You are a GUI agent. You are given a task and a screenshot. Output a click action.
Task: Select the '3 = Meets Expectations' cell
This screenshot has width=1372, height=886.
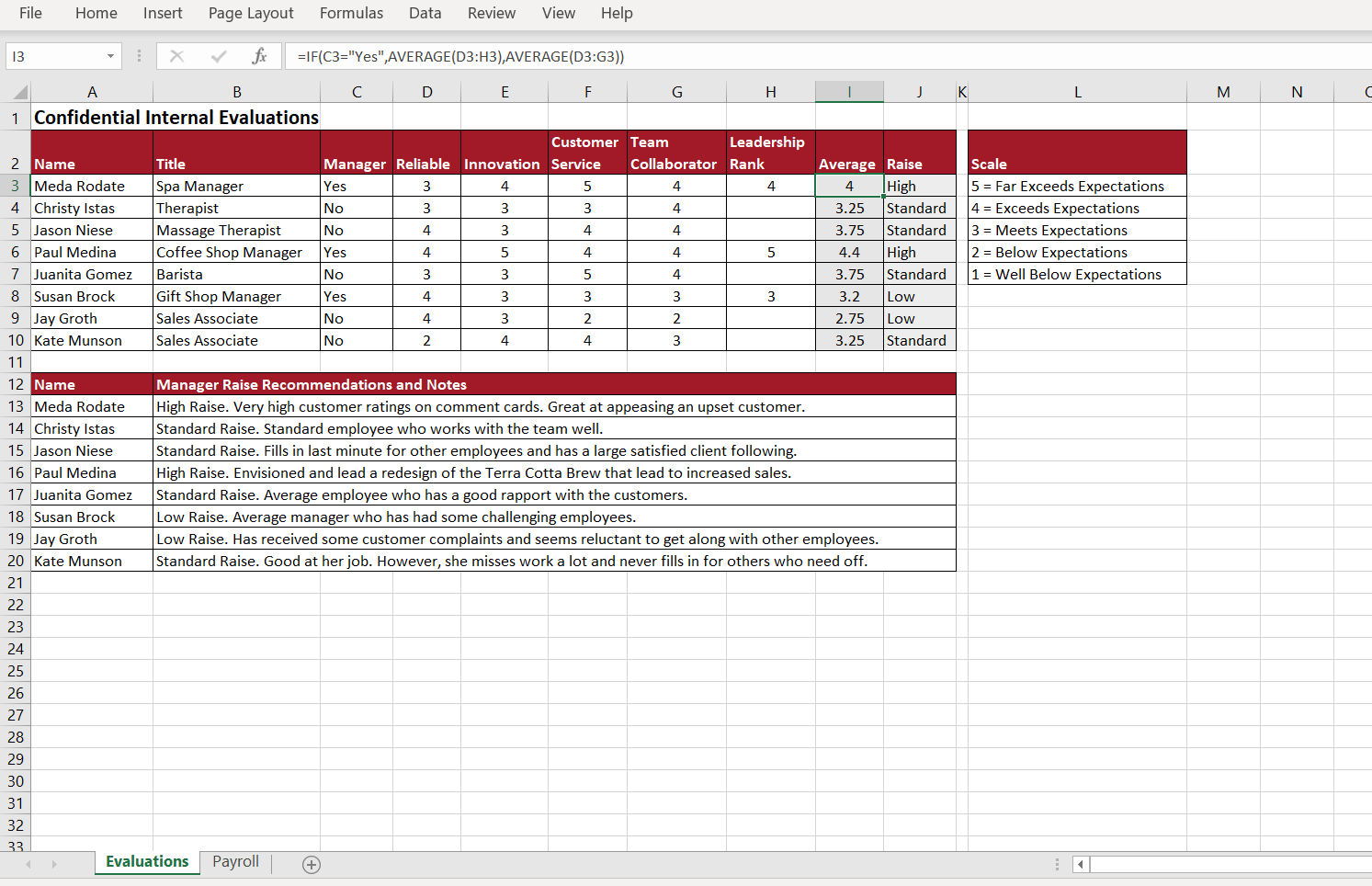point(1077,230)
